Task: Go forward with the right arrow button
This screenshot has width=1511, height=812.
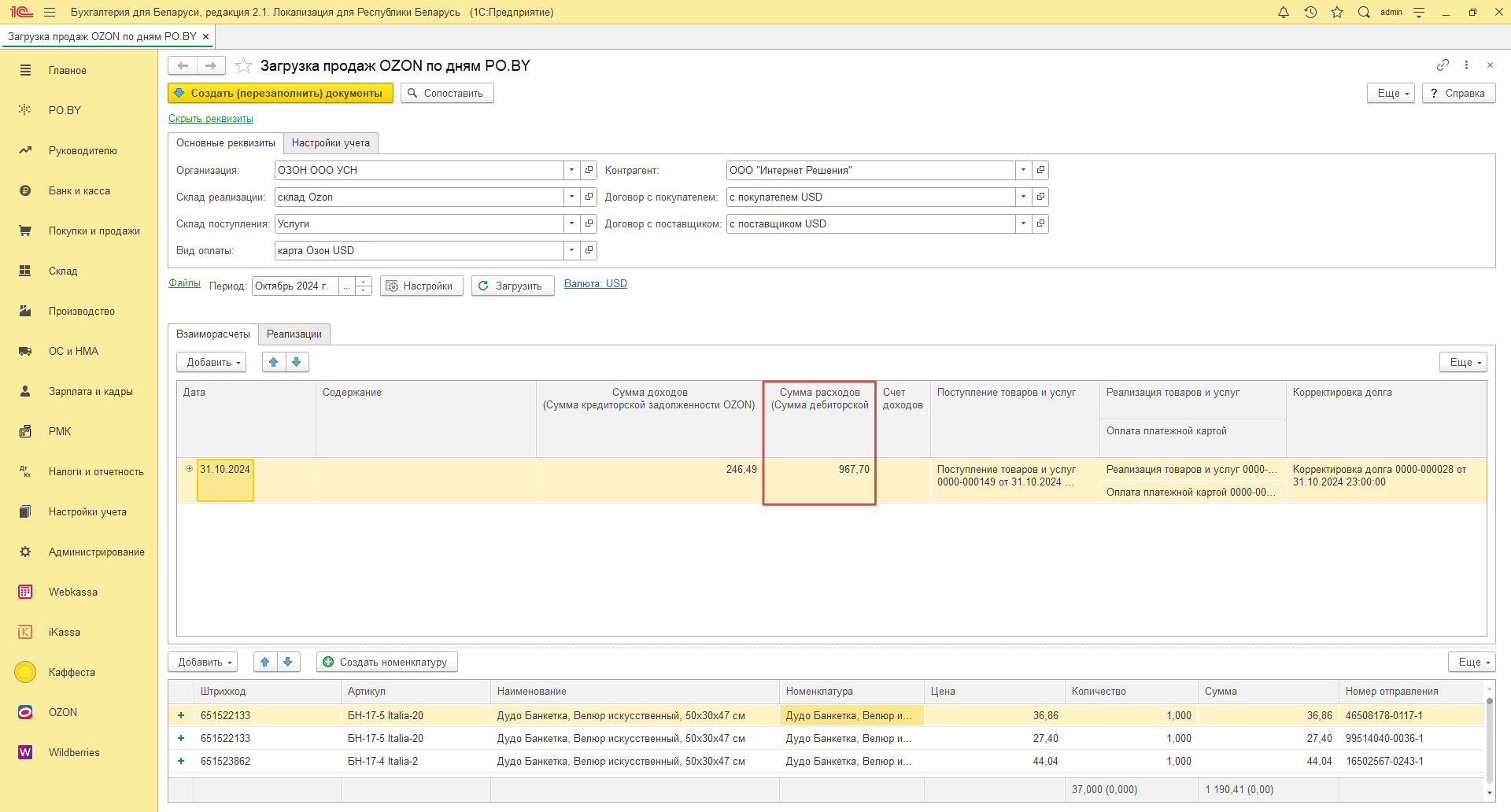Action: pyautogui.click(x=211, y=65)
